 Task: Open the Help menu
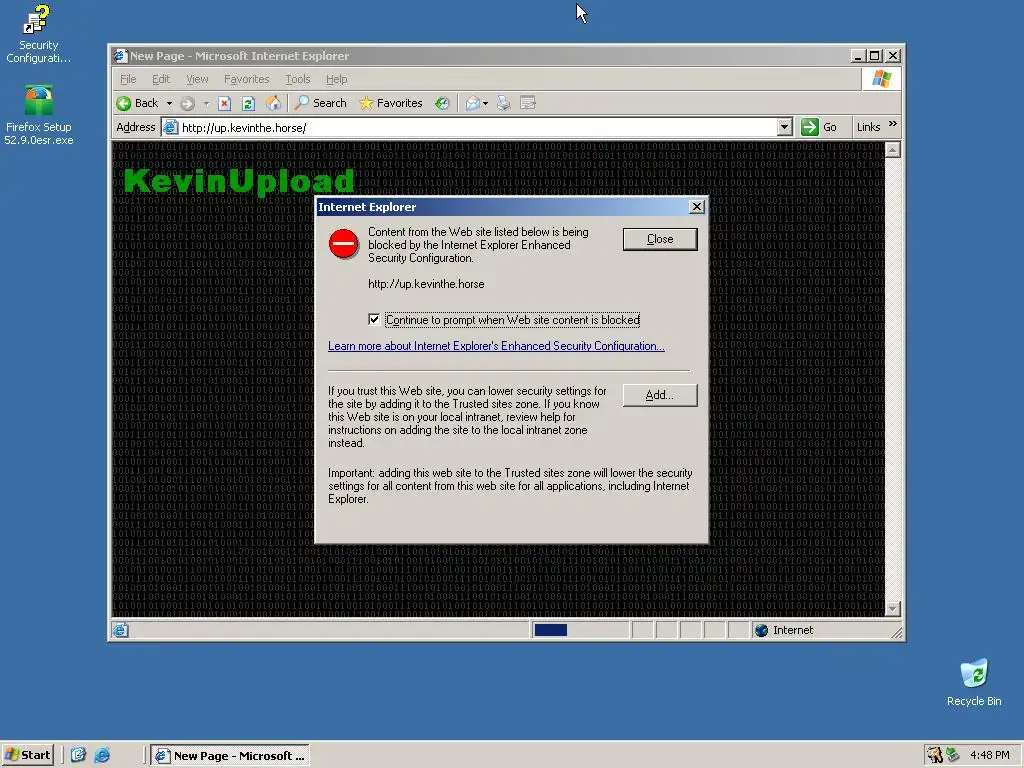click(336, 79)
